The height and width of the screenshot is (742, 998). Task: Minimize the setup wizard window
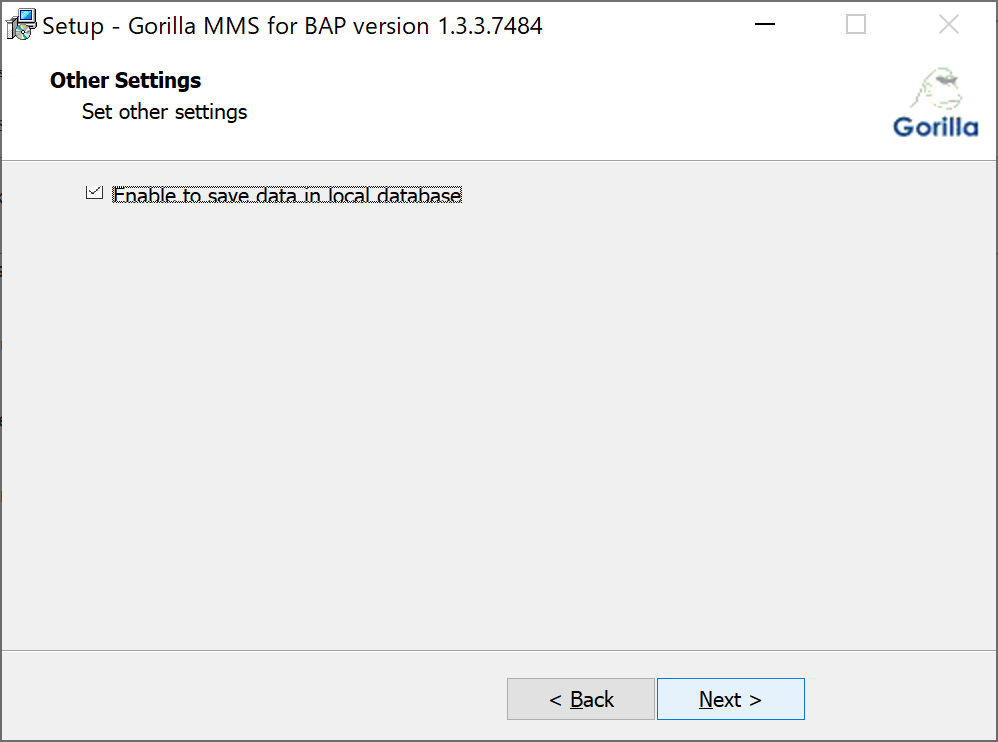764,24
